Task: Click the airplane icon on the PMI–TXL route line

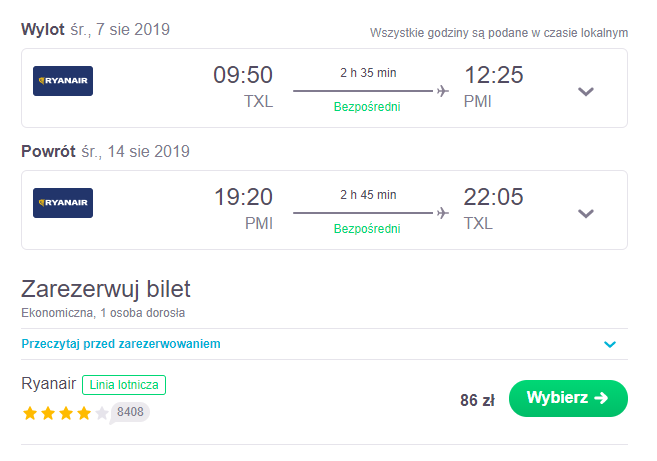Action: pos(442,213)
